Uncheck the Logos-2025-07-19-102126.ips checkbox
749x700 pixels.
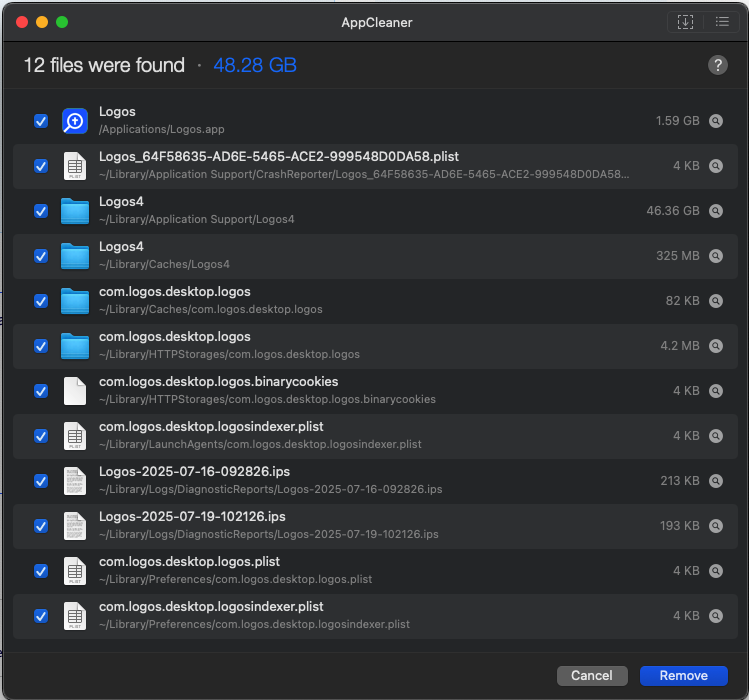(41, 526)
